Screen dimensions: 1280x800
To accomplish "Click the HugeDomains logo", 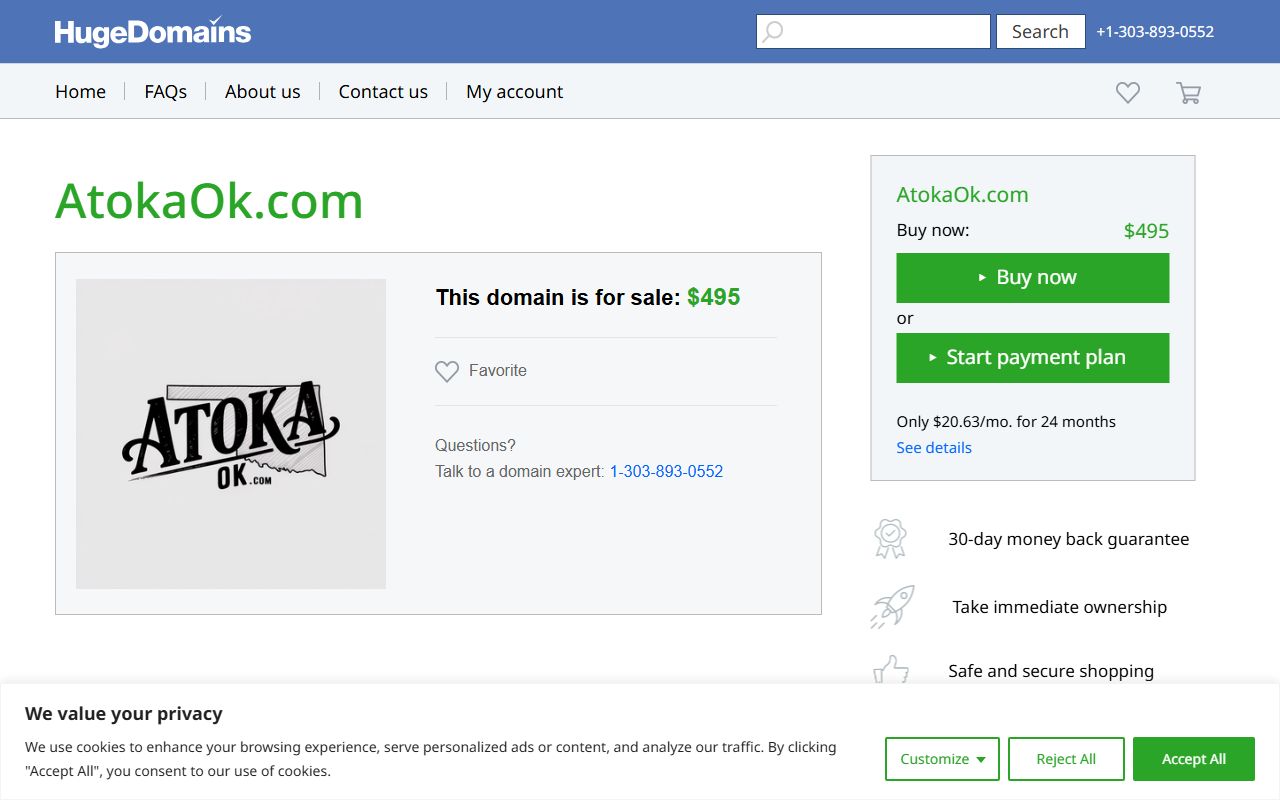I will (153, 32).
